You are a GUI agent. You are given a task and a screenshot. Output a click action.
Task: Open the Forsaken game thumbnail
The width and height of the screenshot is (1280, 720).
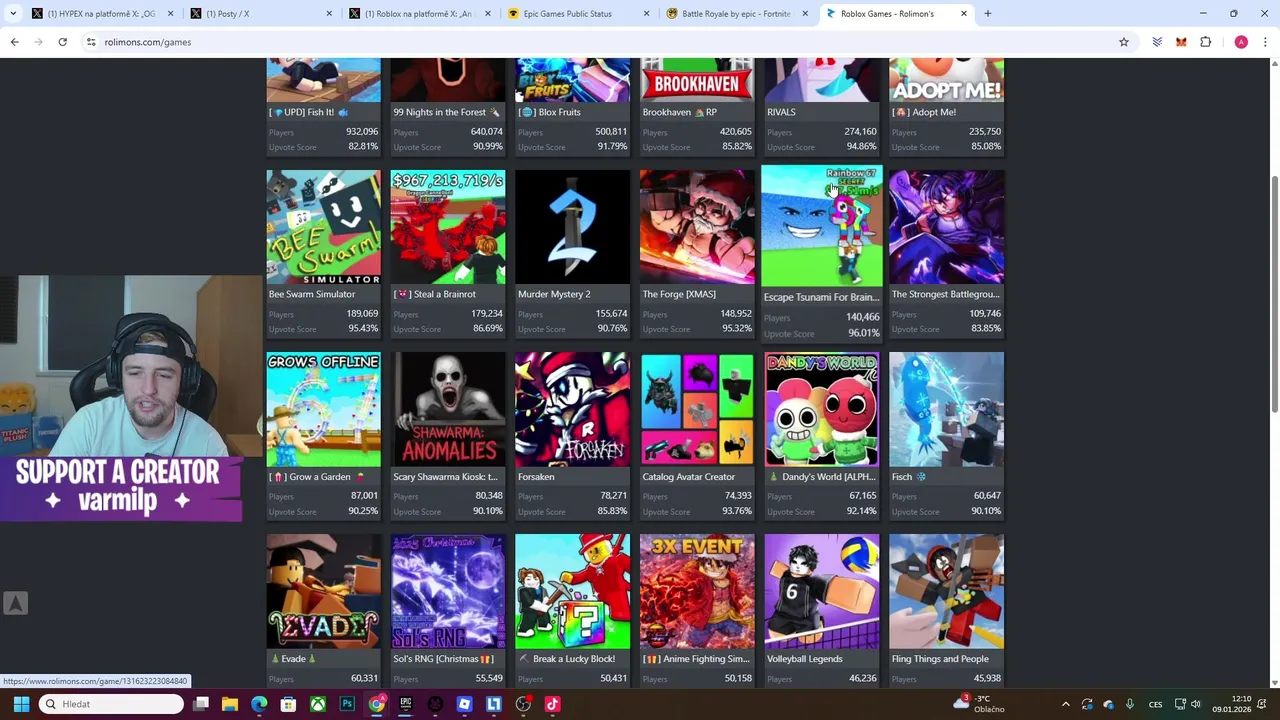(x=572, y=409)
